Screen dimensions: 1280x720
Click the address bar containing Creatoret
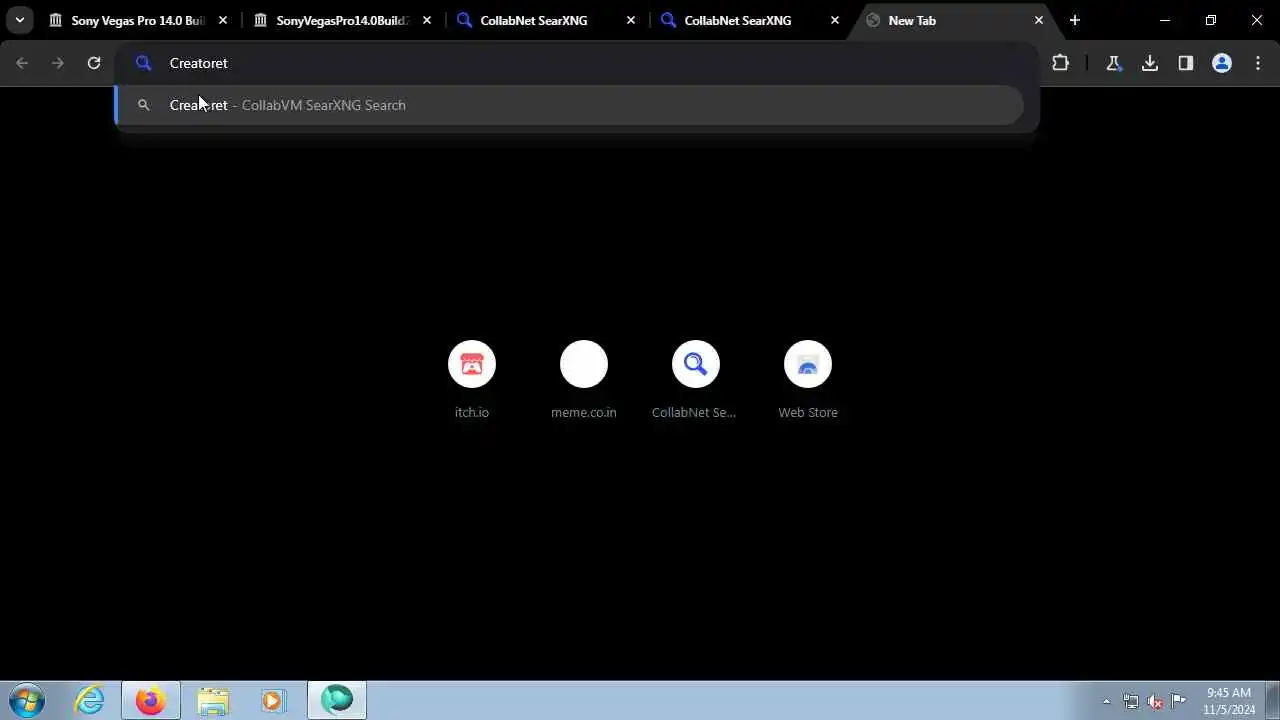[577, 63]
